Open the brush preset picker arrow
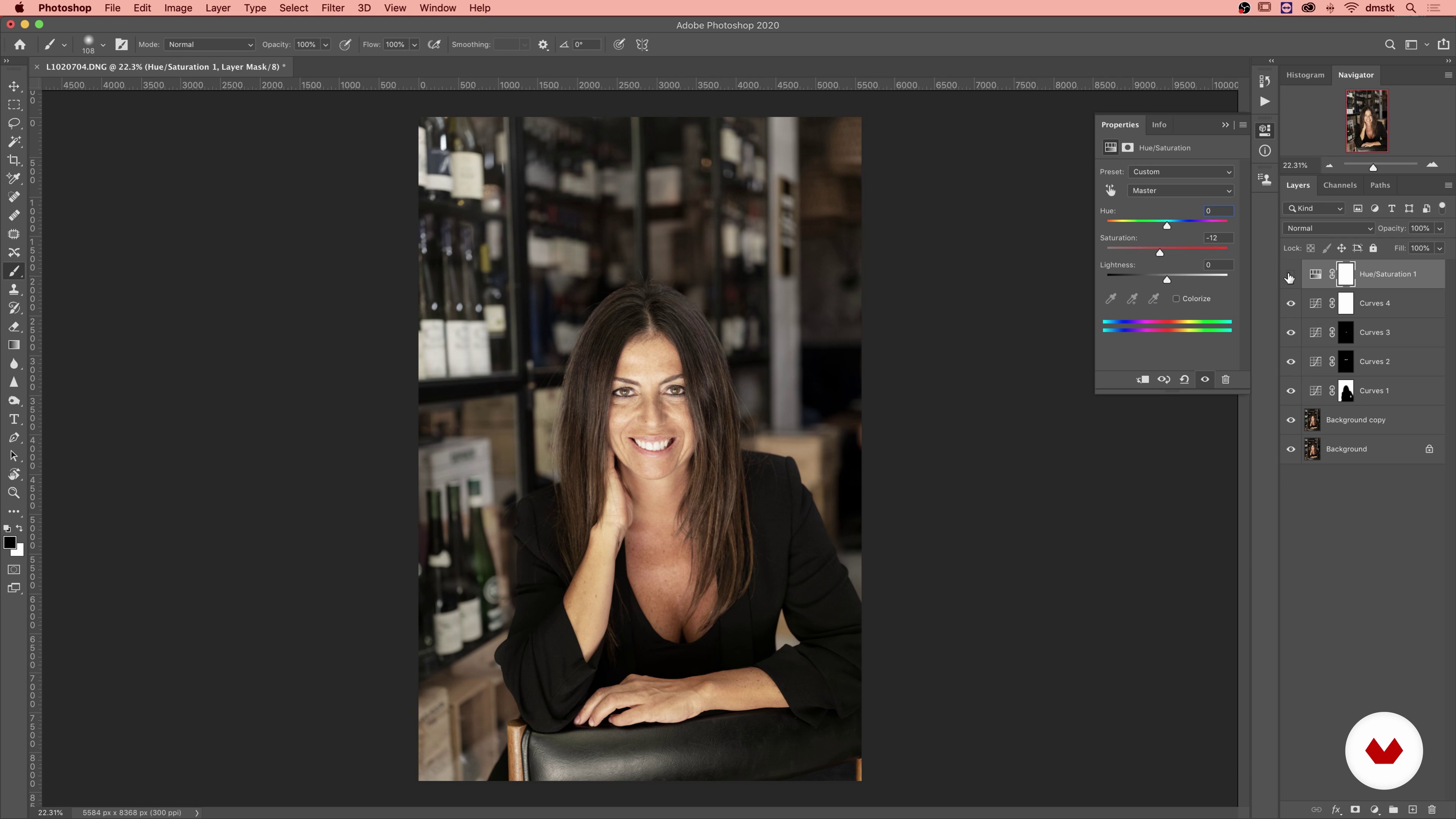 (103, 45)
